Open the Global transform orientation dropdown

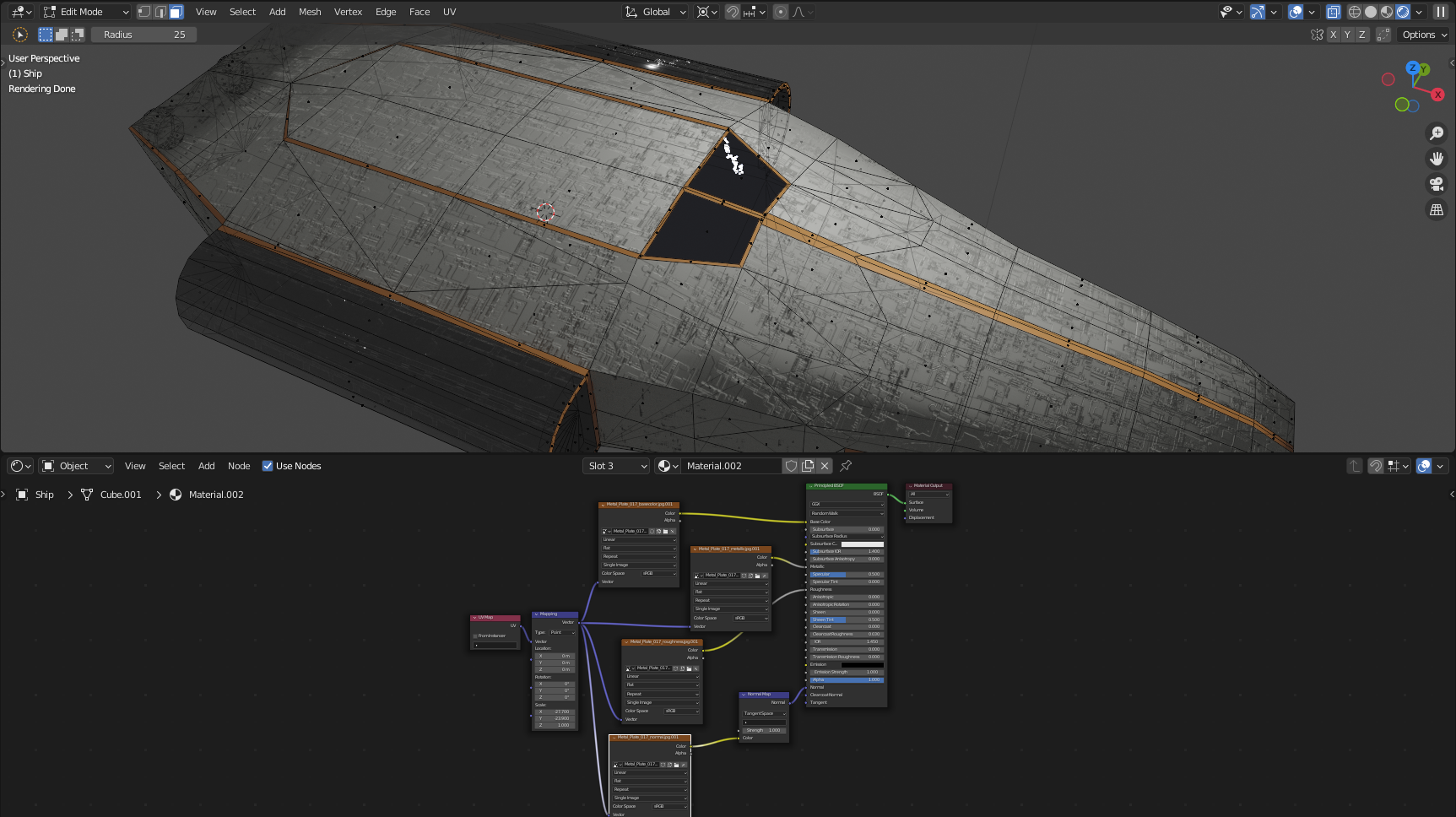656,12
